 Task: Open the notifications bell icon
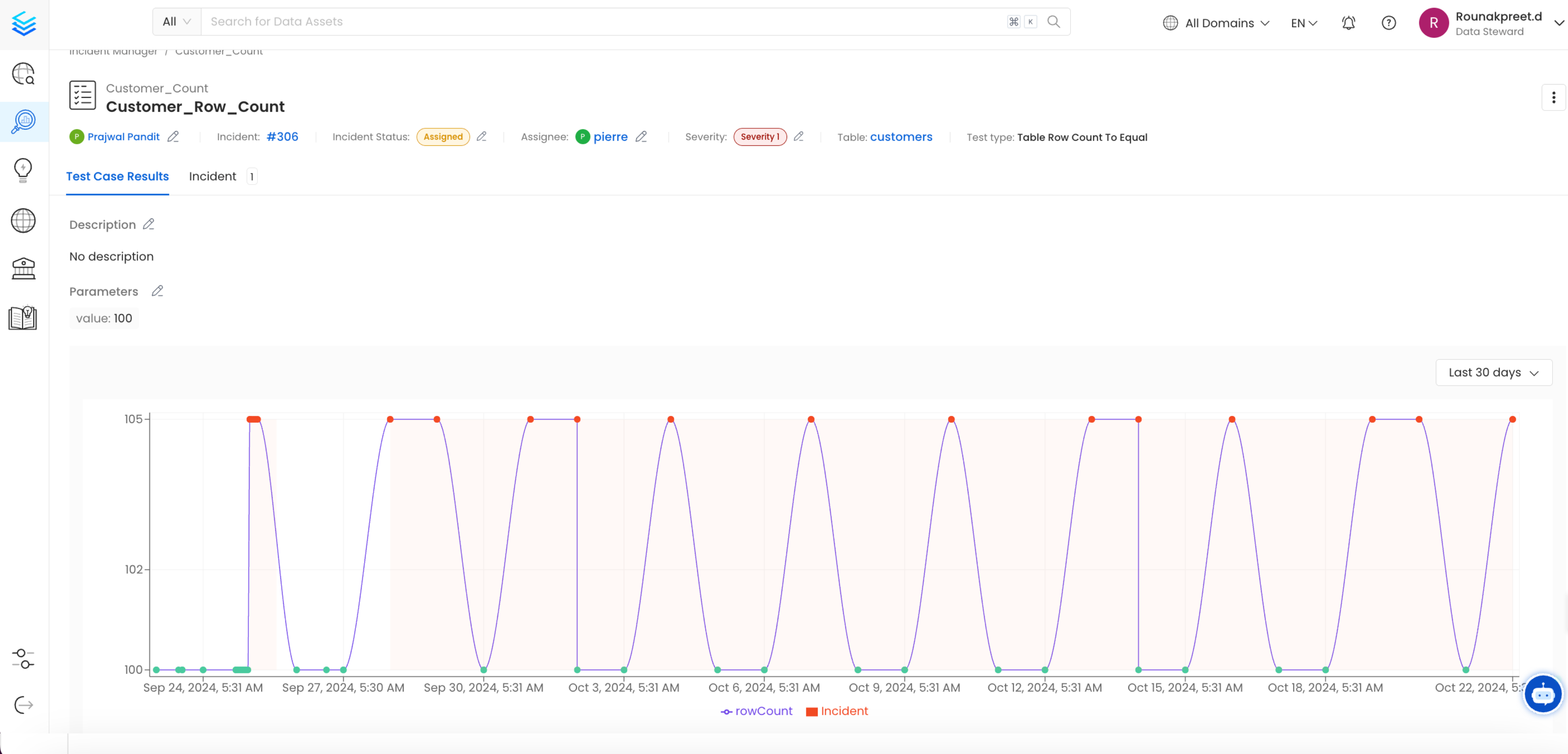pos(1348,22)
